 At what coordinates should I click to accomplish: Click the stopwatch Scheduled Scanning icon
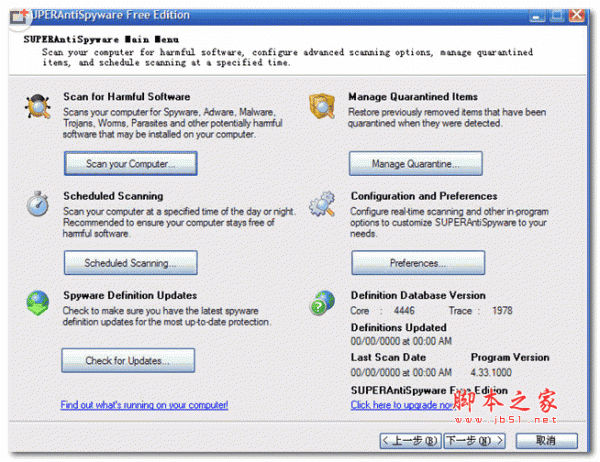click(38, 204)
